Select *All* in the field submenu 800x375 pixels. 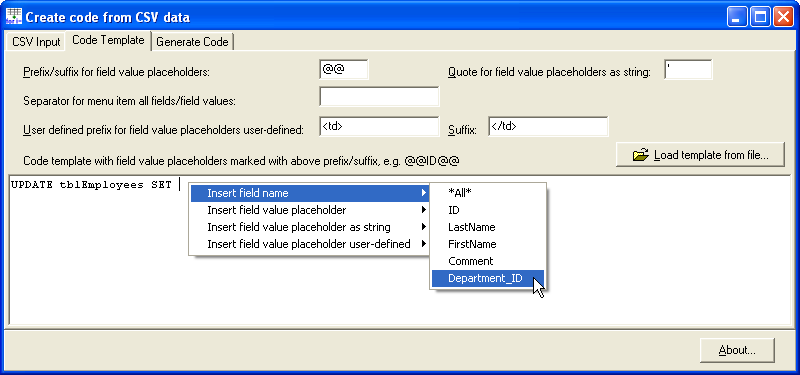point(488,193)
